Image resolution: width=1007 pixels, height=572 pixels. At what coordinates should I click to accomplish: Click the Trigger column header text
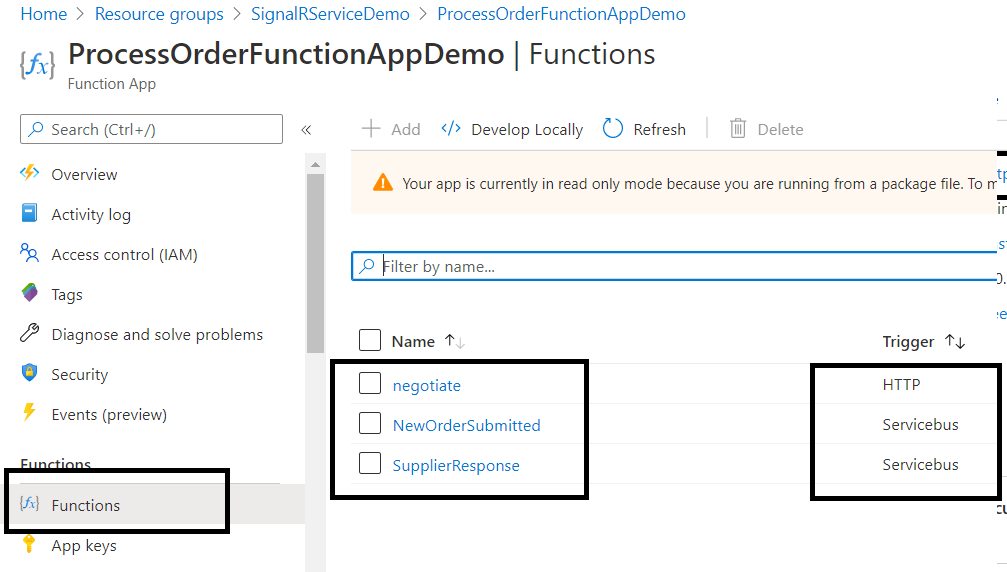pos(908,341)
